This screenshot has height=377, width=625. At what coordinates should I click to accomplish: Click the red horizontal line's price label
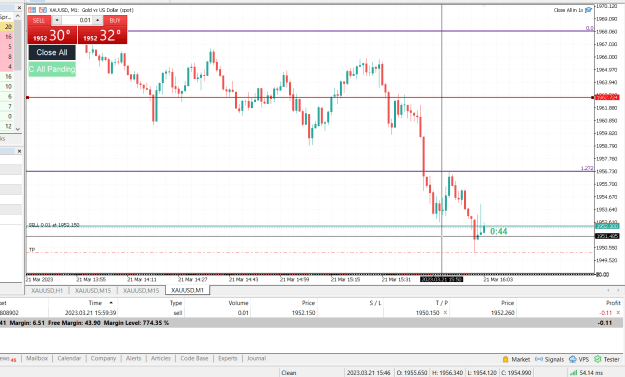point(607,97)
